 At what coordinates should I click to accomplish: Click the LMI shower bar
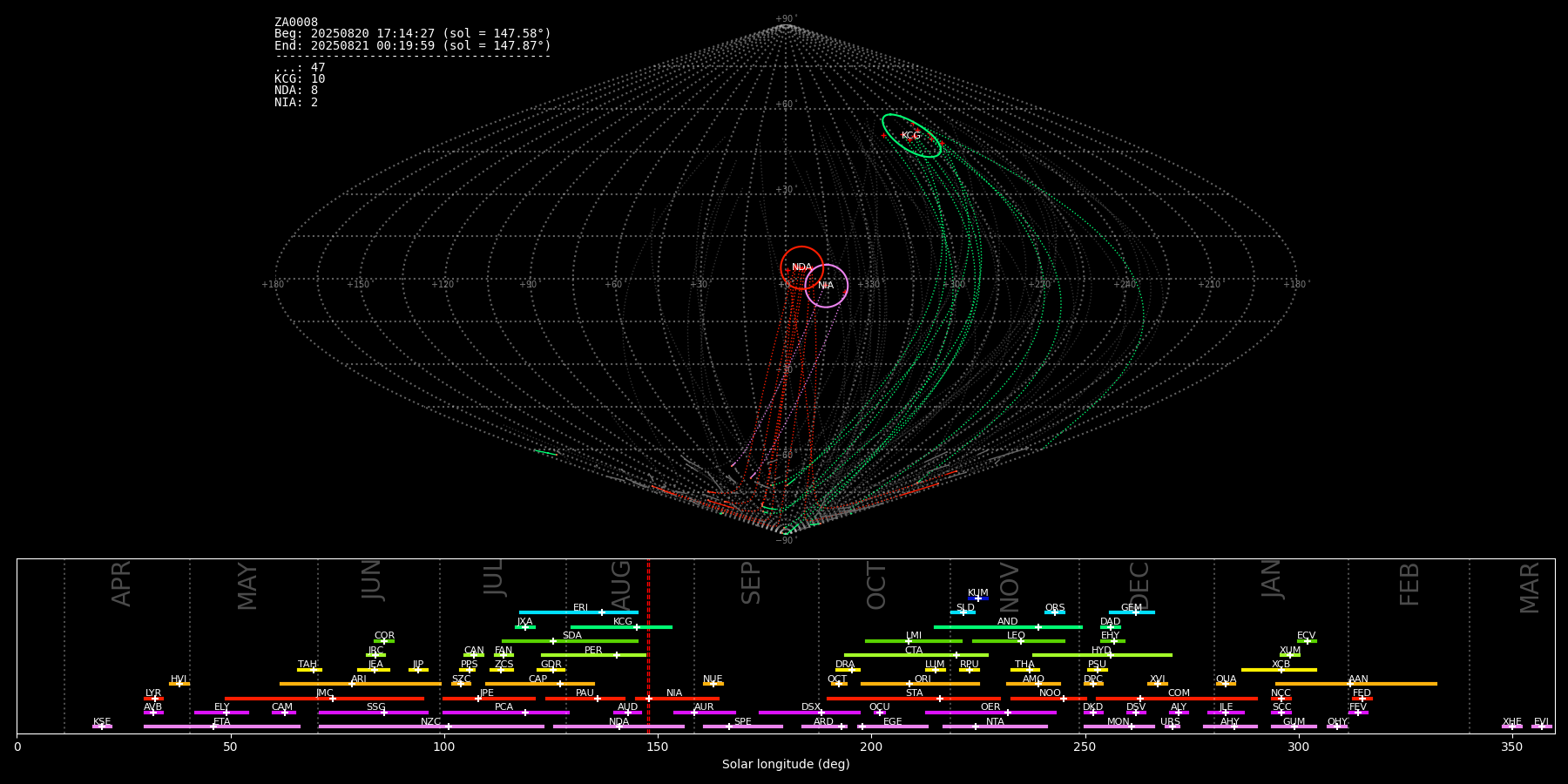click(914, 641)
